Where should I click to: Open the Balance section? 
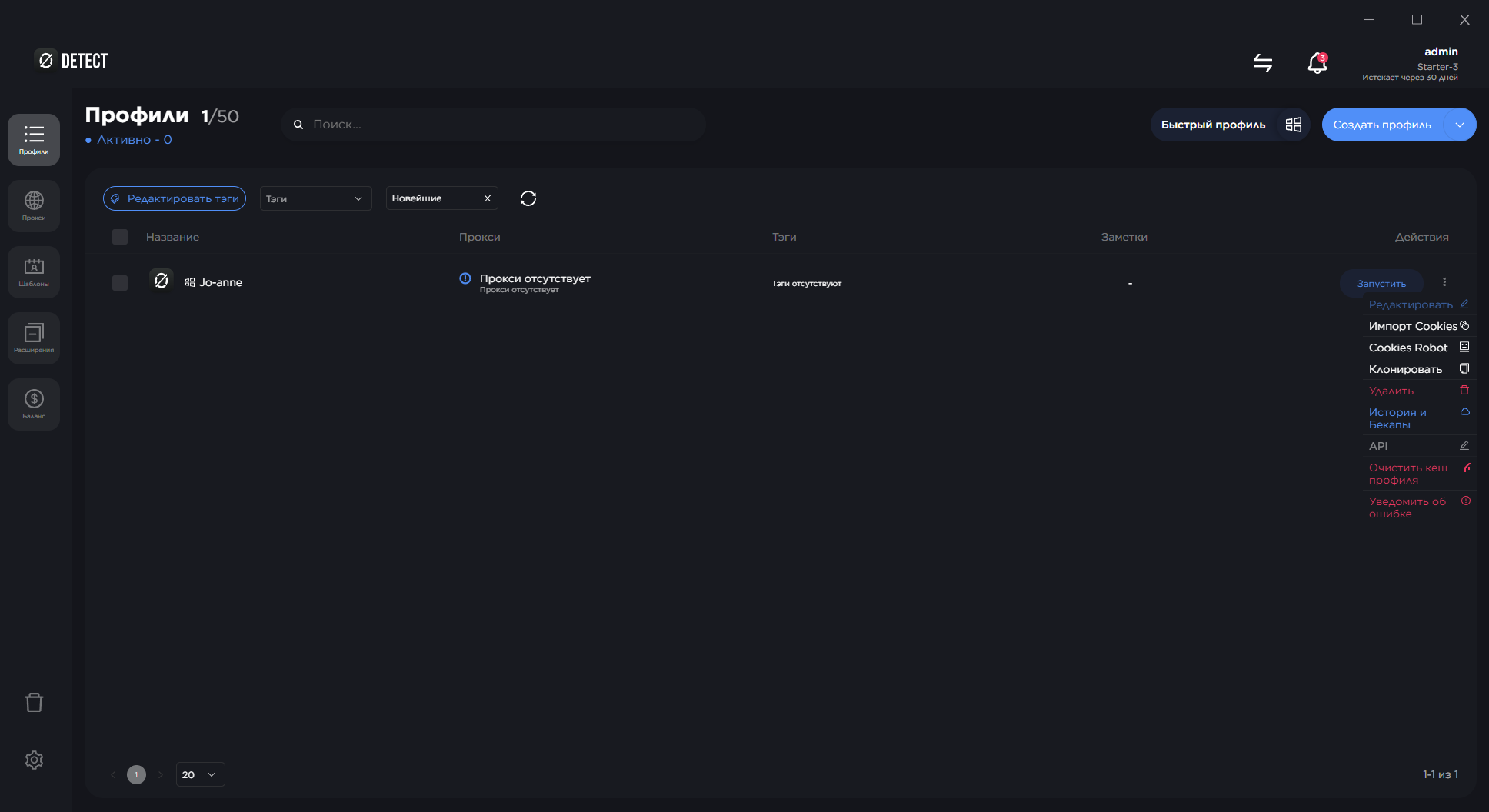[34, 404]
